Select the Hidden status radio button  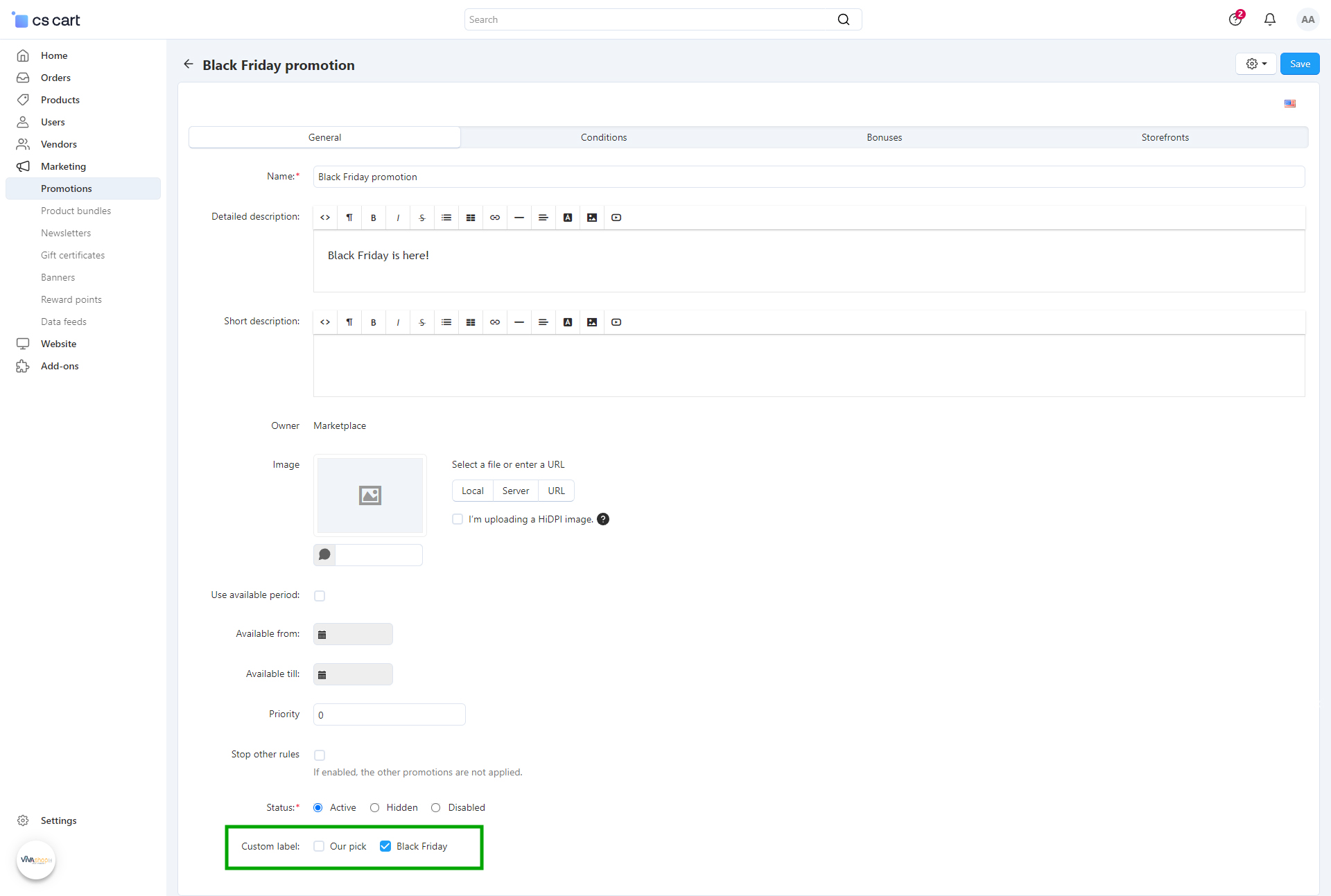[x=375, y=807]
